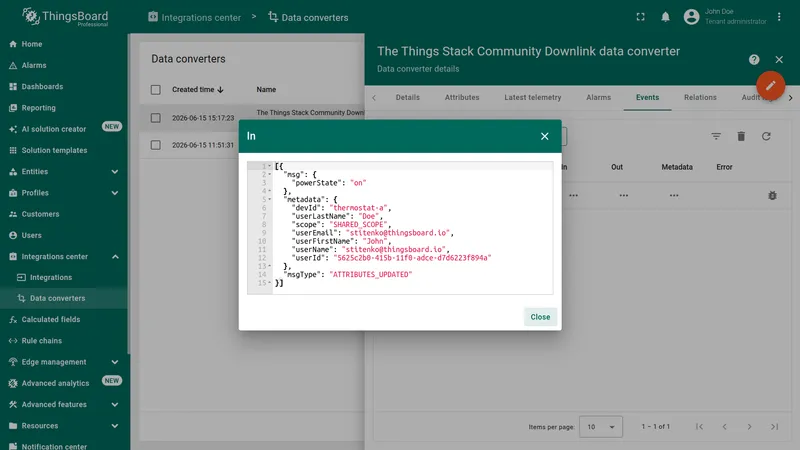Open items per page dropdown

601,427
